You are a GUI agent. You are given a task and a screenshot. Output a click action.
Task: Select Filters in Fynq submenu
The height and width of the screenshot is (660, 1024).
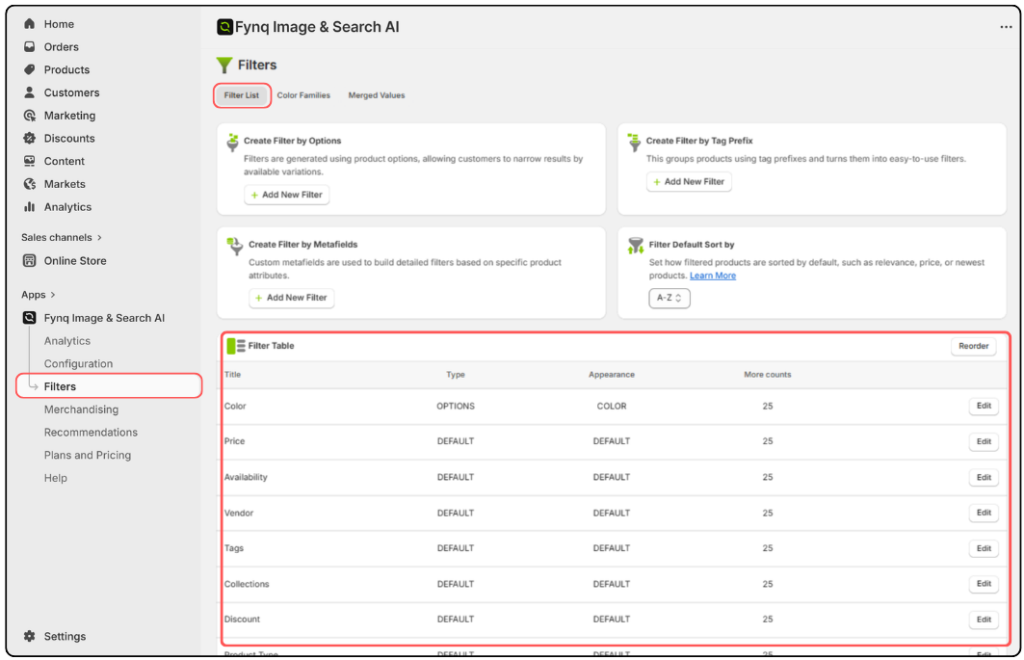click(x=109, y=386)
